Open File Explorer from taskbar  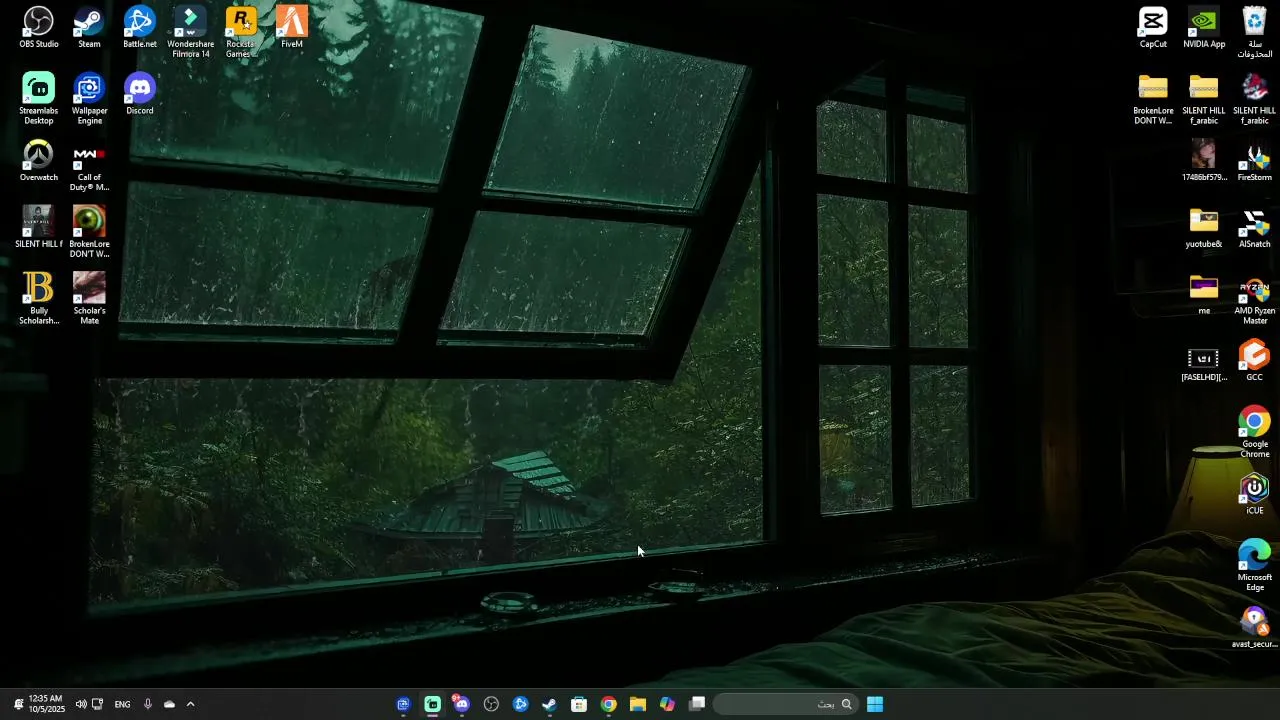[x=638, y=704]
